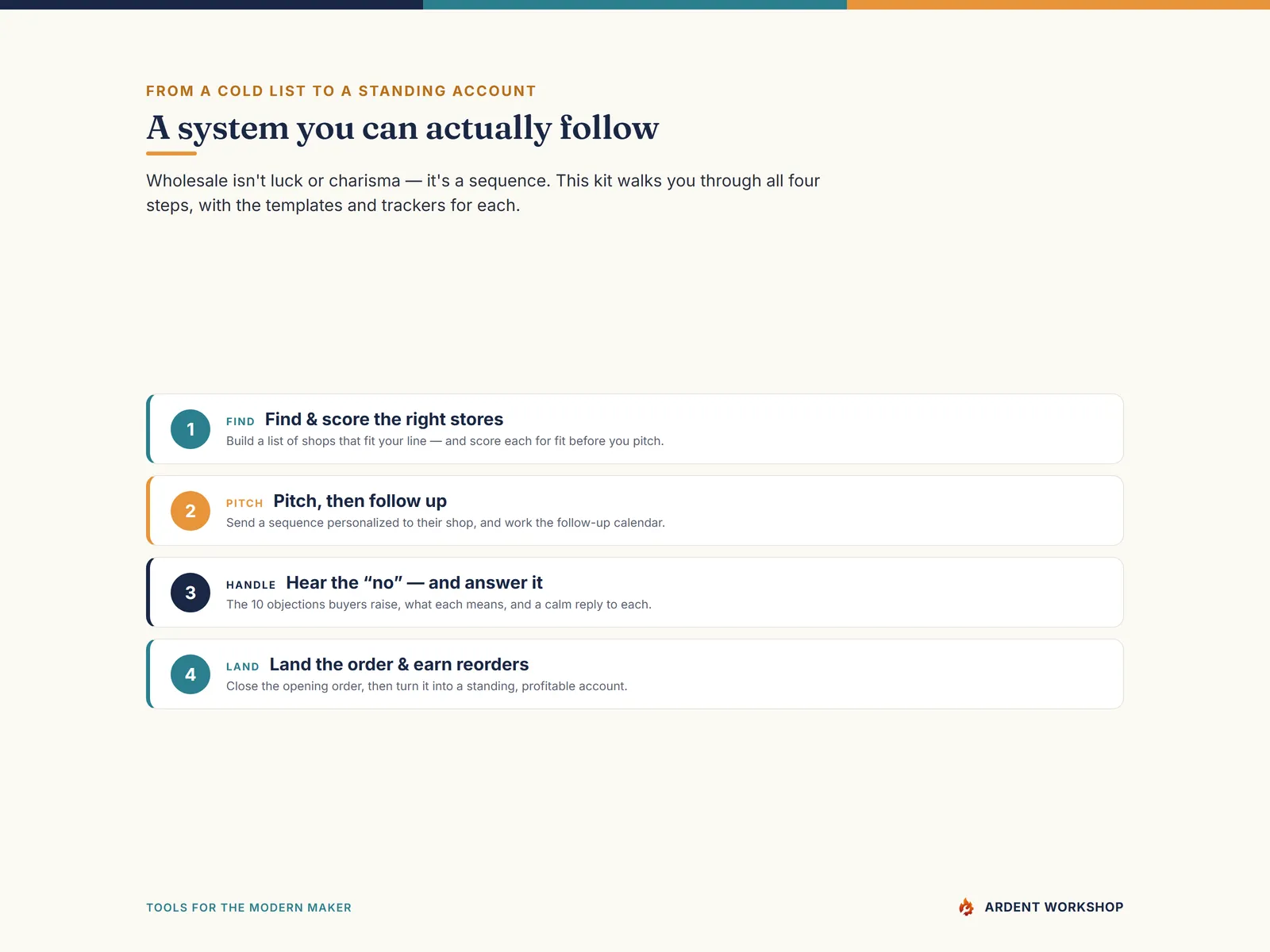Click 'FROM A COLD LIST TO A STANDING ACCOUNT' eyebrow
This screenshot has width=1270, height=952.
click(x=341, y=91)
